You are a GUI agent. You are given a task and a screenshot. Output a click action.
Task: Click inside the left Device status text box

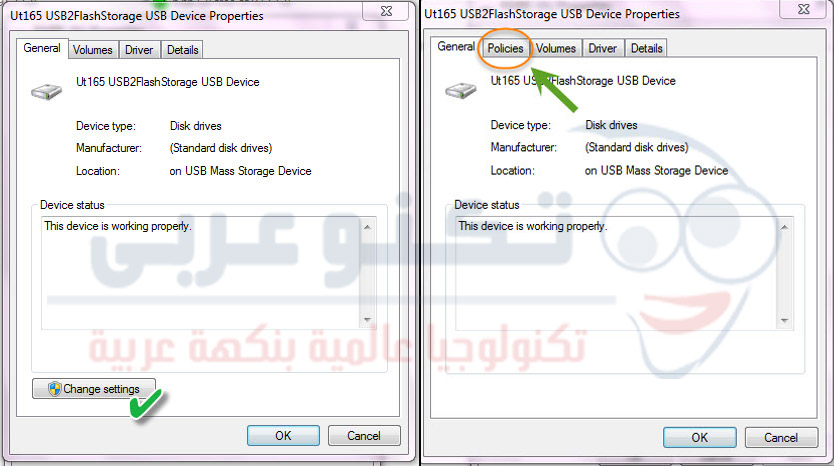pyautogui.click(x=201, y=273)
